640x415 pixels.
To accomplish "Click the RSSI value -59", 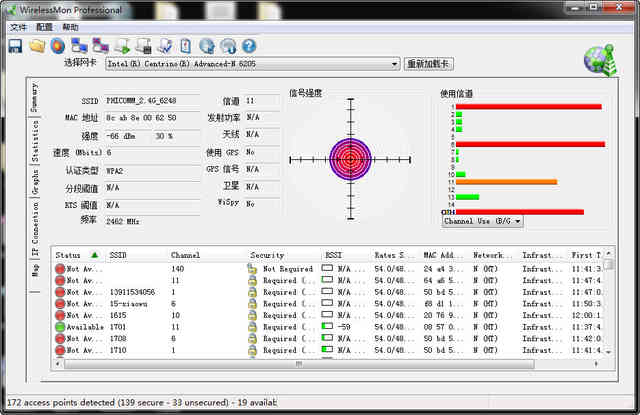I will (344, 327).
